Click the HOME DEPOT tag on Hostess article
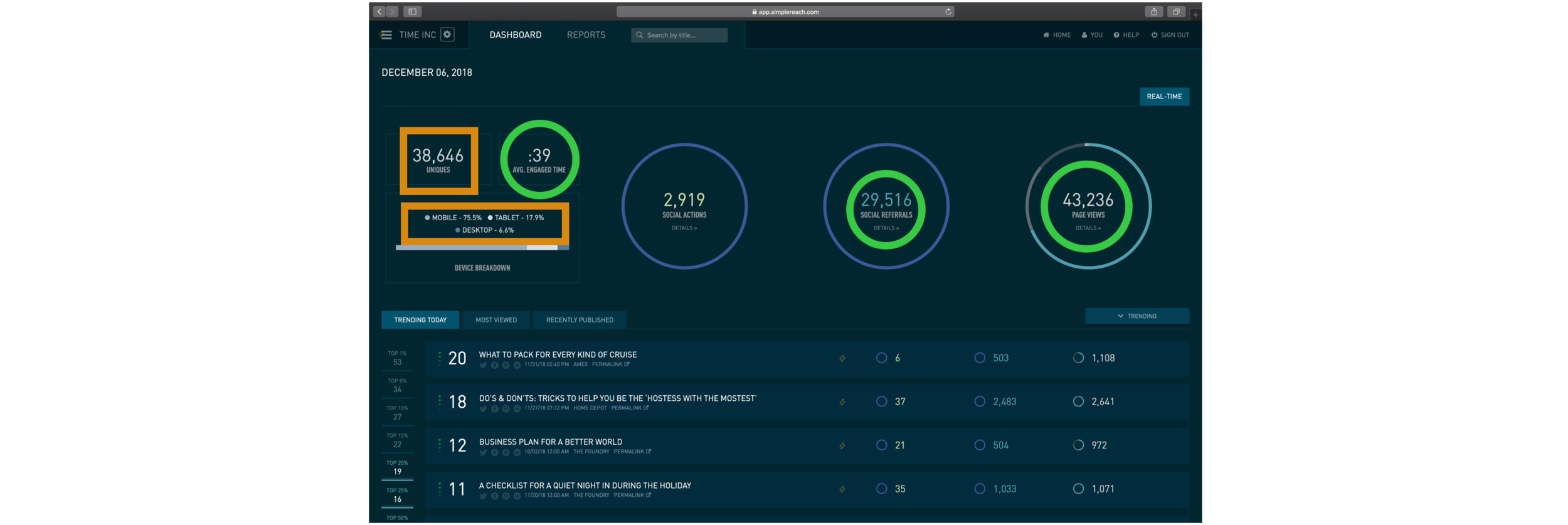This screenshot has height=525, width=1568. (x=590, y=408)
